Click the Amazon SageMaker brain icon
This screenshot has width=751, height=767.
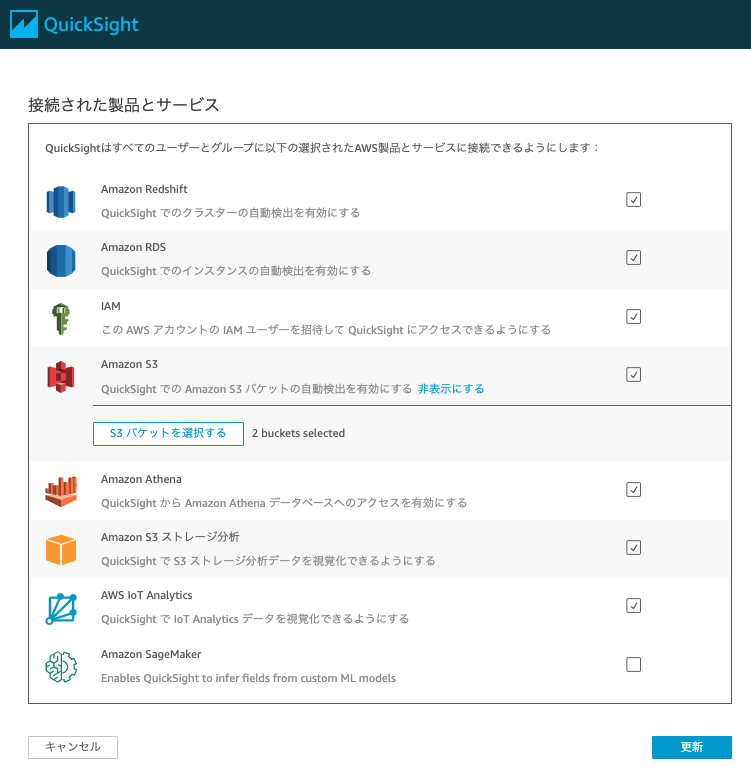(x=61, y=667)
